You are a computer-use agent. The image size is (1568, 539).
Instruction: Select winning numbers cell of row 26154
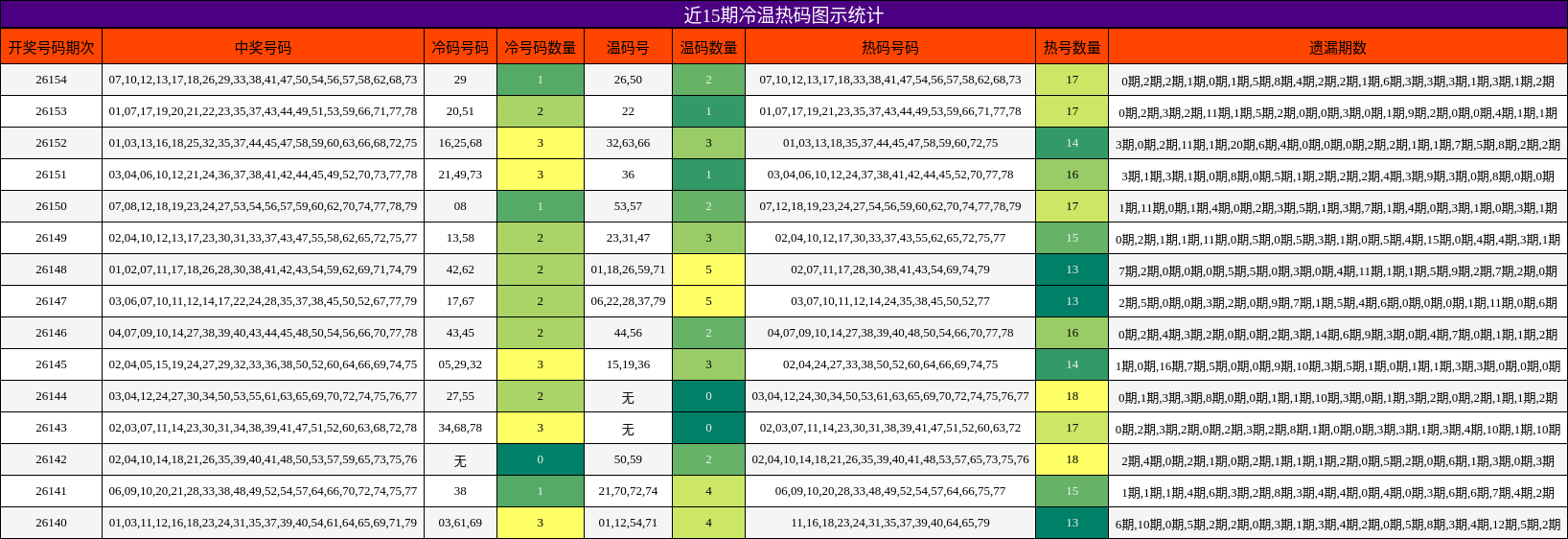pos(263,80)
